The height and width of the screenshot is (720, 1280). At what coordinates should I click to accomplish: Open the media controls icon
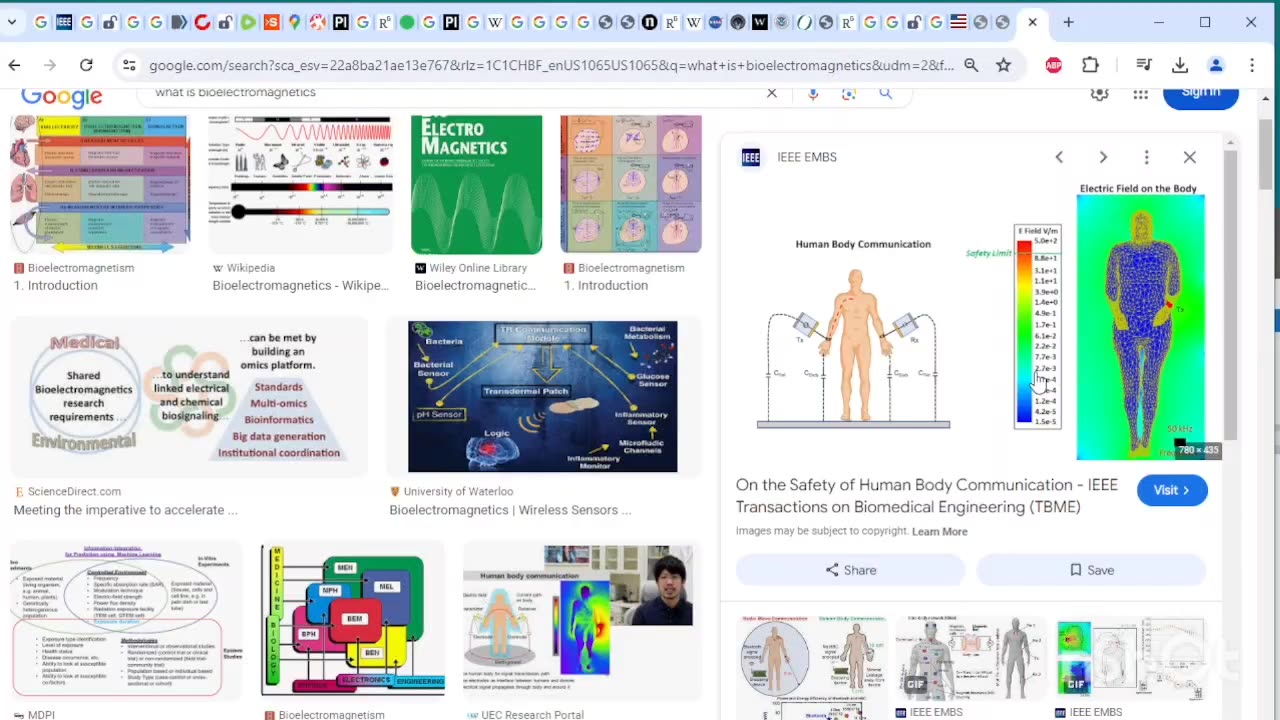(x=1143, y=65)
